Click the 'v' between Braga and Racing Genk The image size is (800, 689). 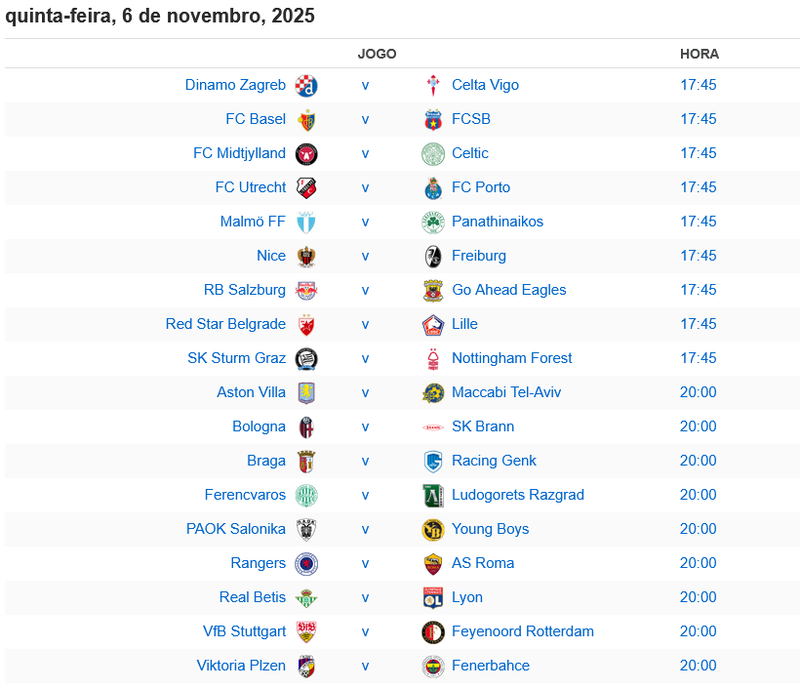pos(365,461)
